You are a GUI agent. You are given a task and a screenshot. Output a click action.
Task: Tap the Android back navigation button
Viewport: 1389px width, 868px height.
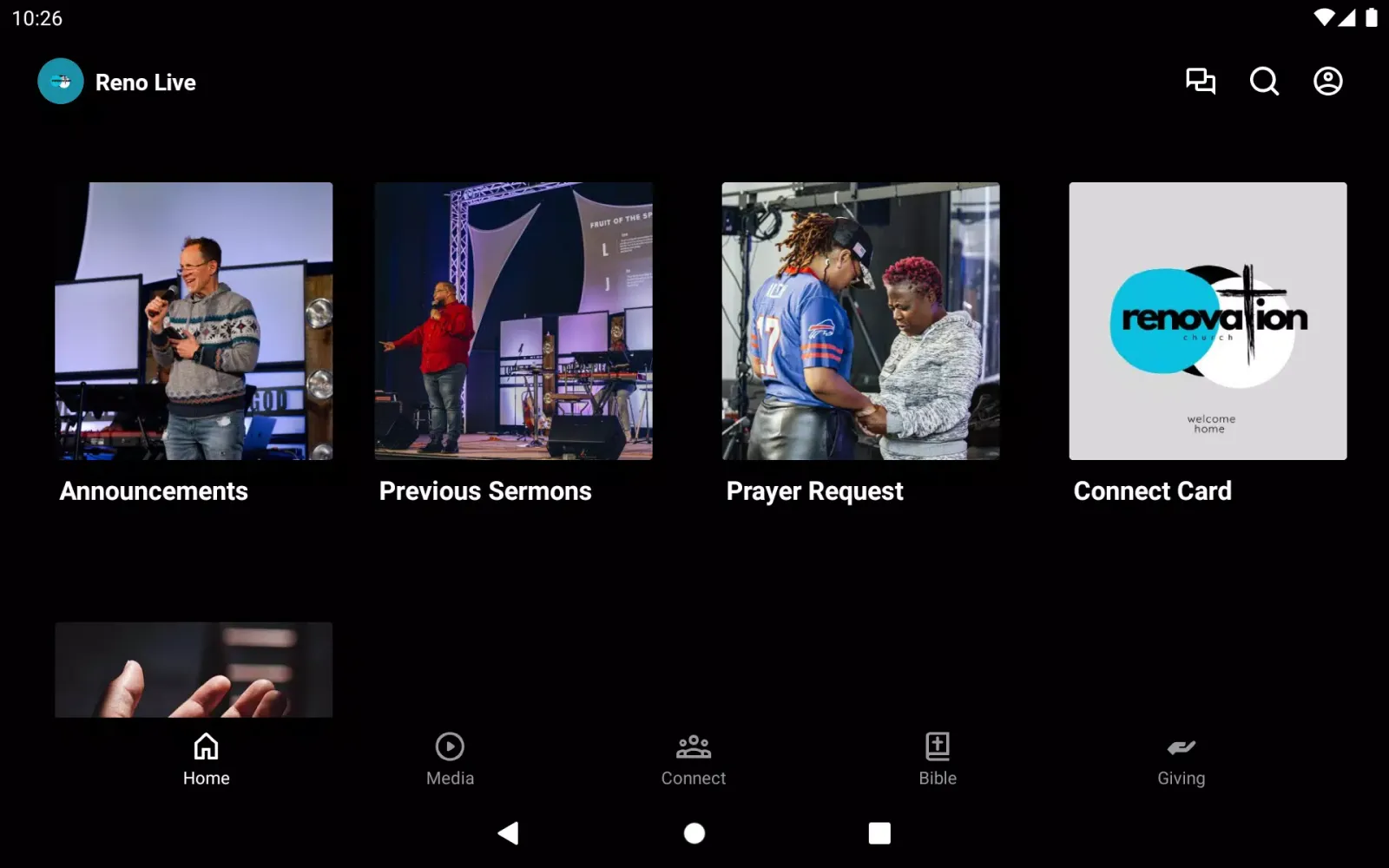tap(509, 833)
